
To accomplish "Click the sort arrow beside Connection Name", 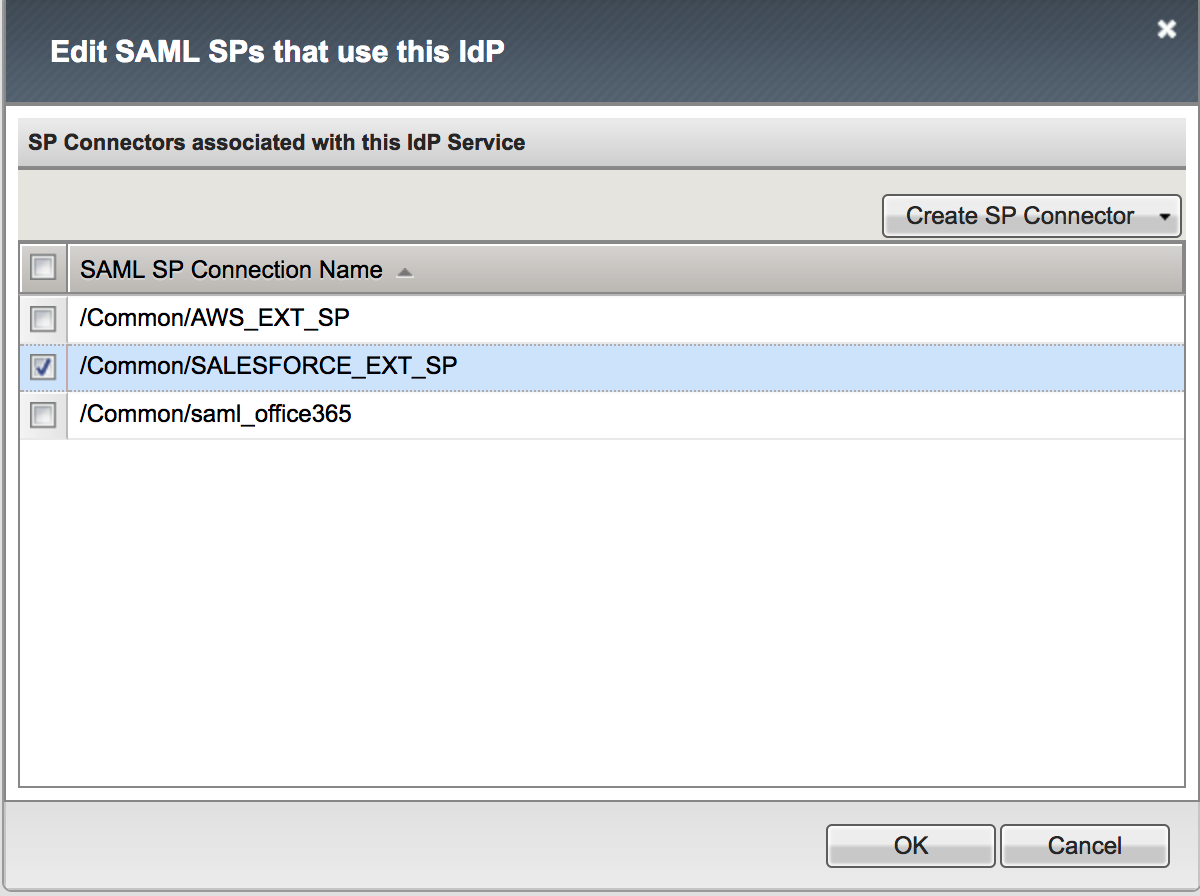I will pos(404,272).
